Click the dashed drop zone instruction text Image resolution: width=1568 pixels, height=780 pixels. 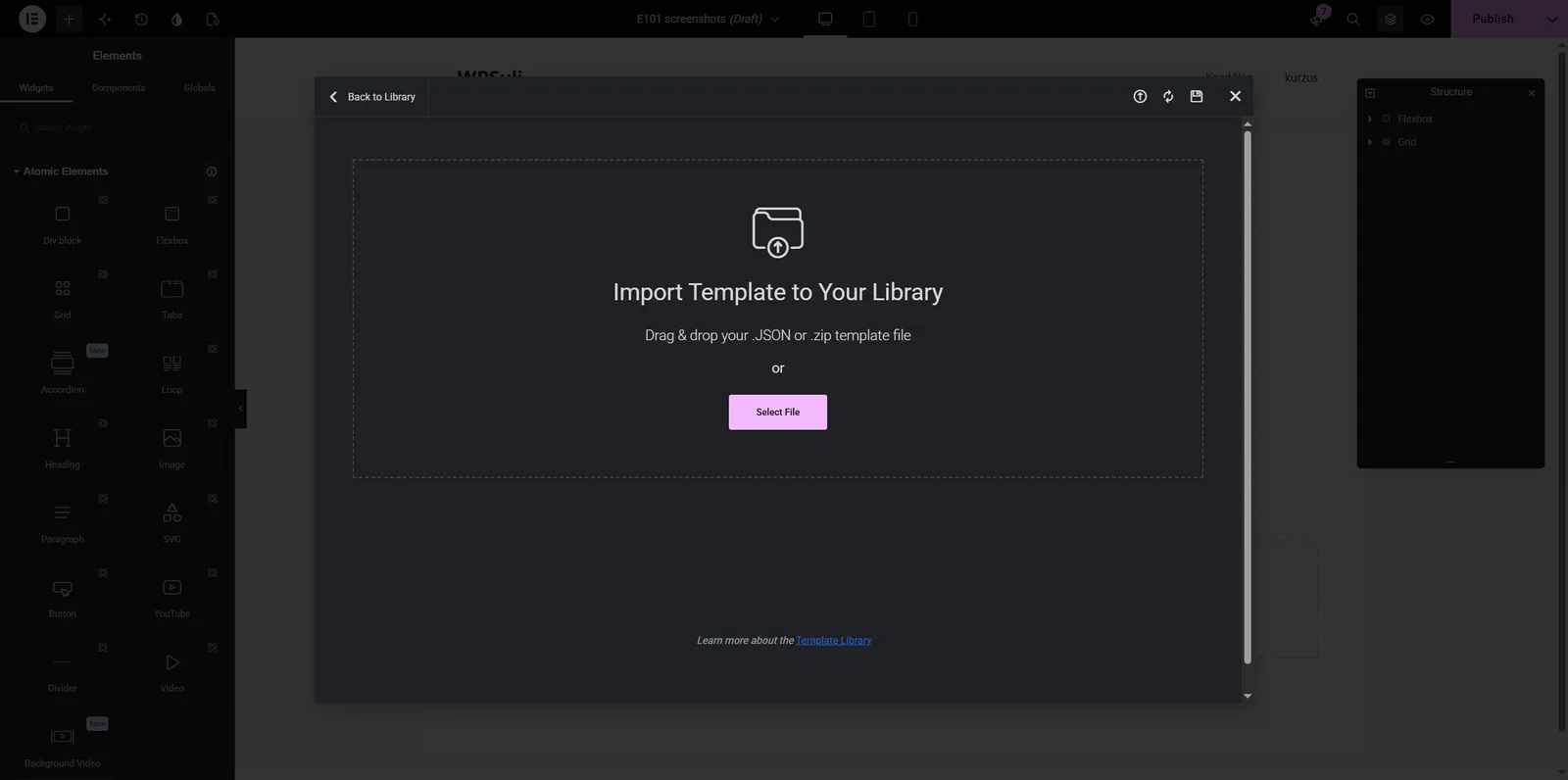pos(778,335)
